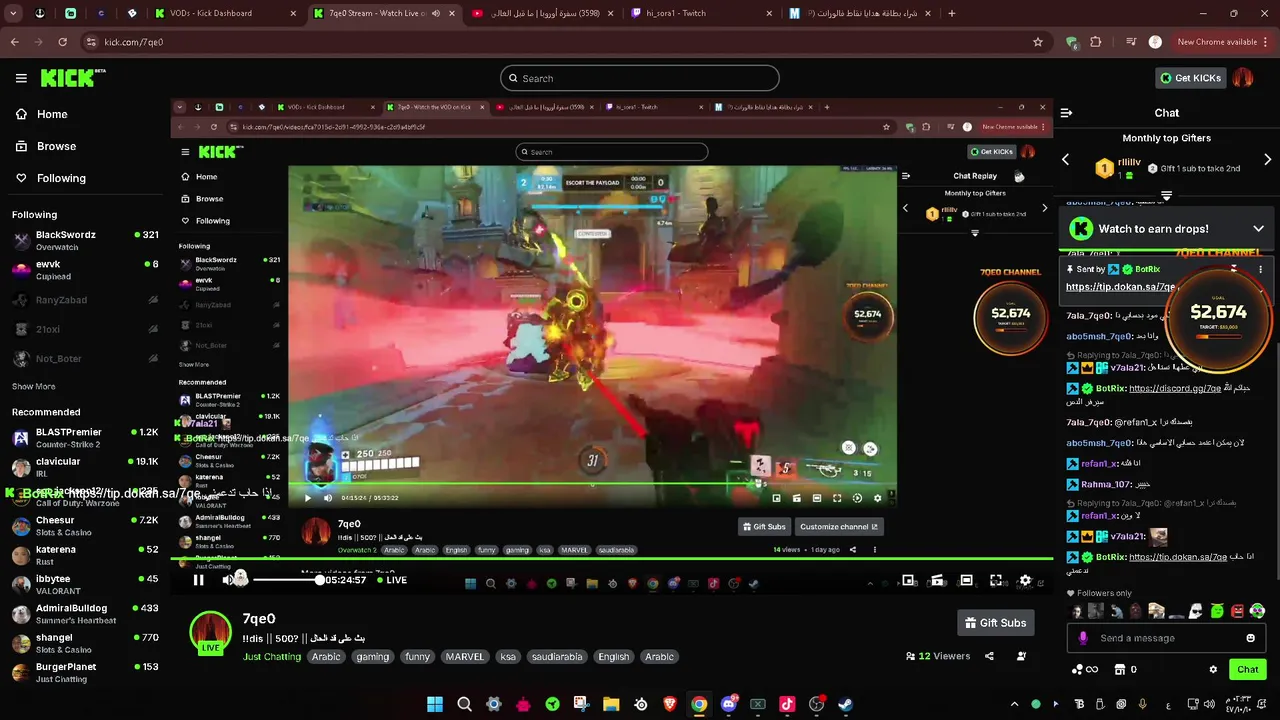Viewport: 1280px width, 720px height.
Task: Open Chrome media controls icon
Action: click(x=1131, y=42)
